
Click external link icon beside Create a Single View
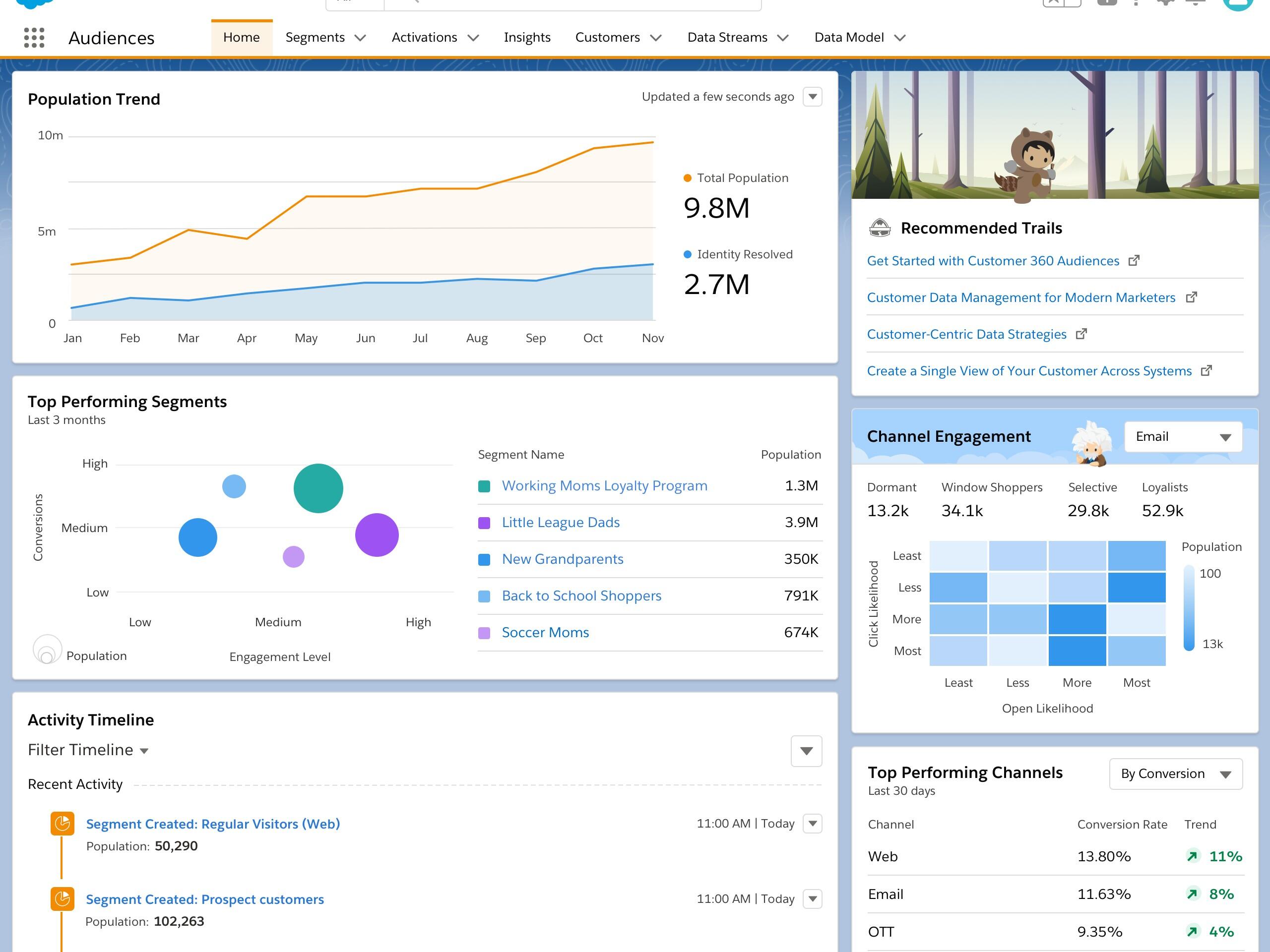point(1206,371)
